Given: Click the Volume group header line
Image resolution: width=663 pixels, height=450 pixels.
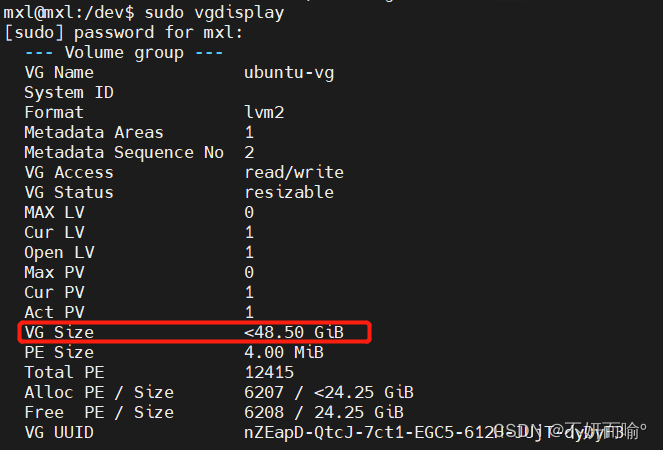Looking at the screenshot, I should [x=124, y=53].
